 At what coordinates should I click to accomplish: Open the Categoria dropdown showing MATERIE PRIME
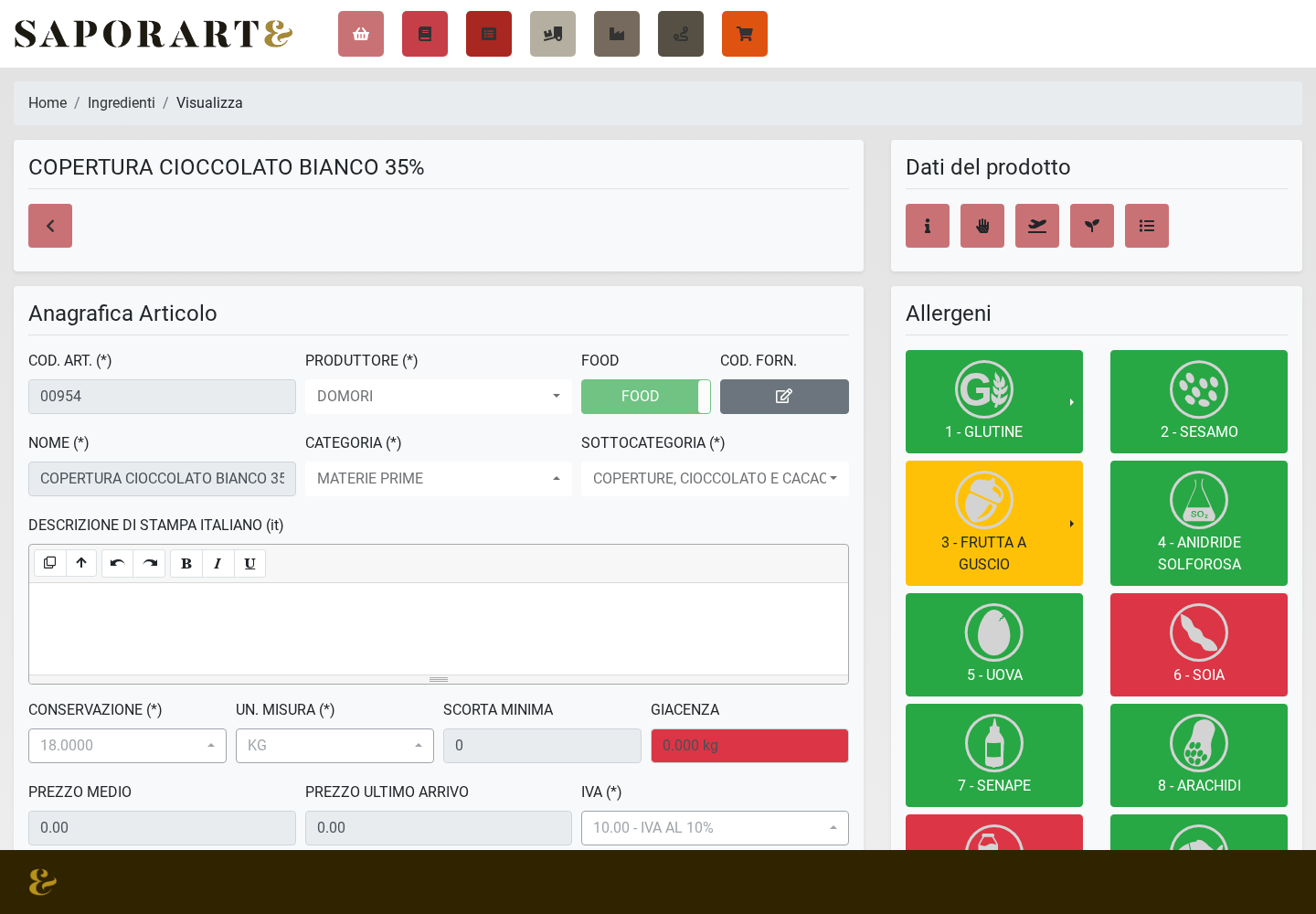click(439, 479)
